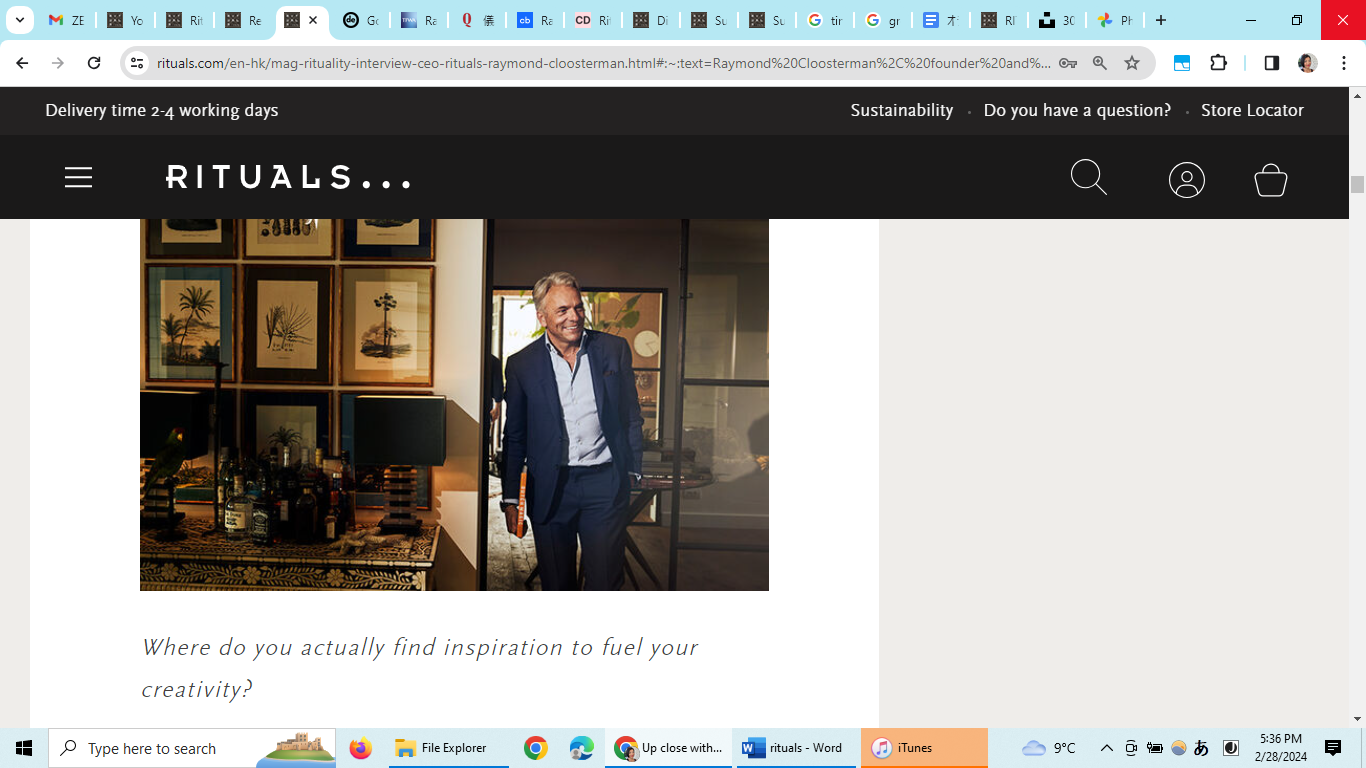The image size is (1366, 768).
Task: Click the search magnifier icon on Rituals
Action: [1088, 178]
